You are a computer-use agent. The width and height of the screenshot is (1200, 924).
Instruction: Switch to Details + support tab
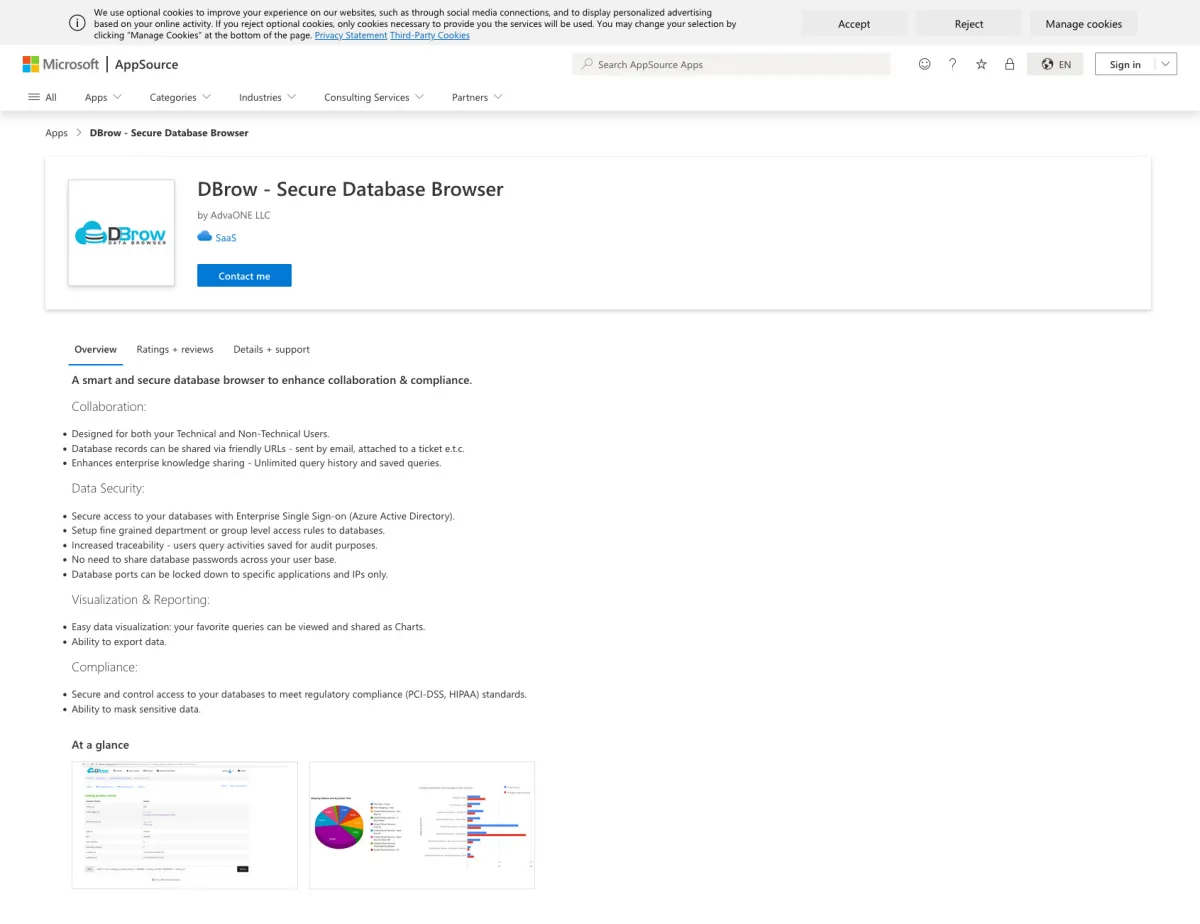(x=271, y=349)
